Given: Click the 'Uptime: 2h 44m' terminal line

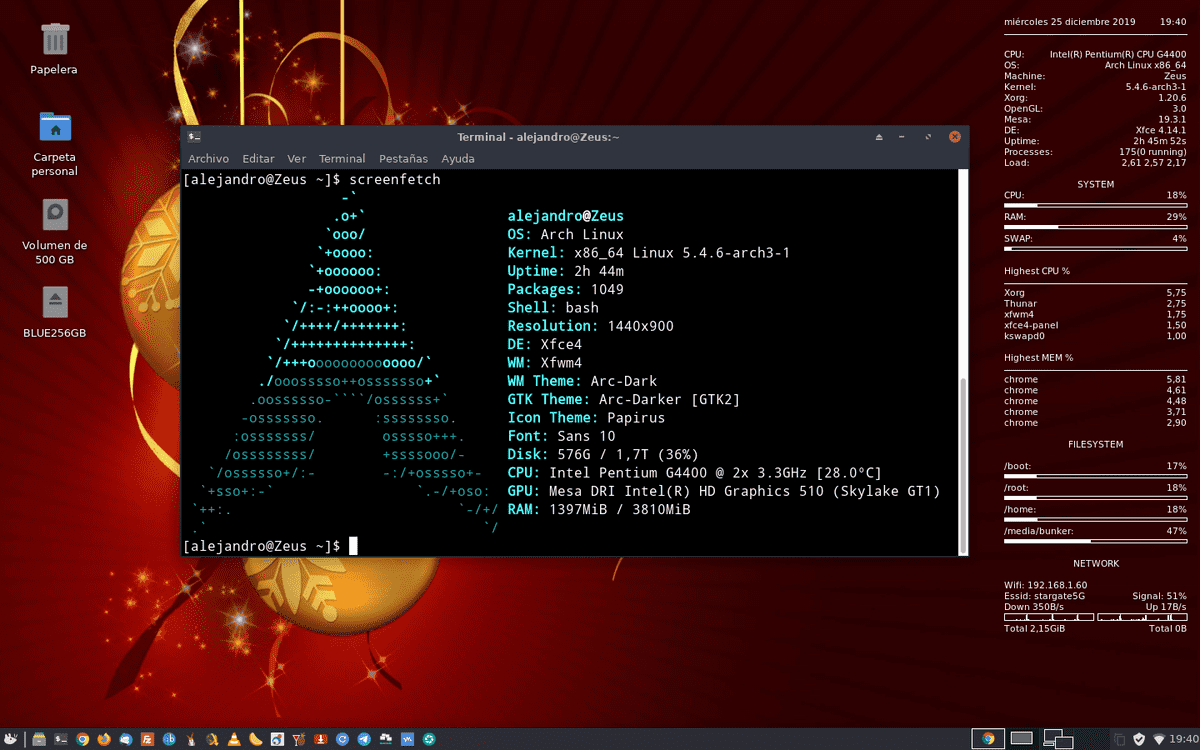Looking at the screenshot, I should 566,271.
